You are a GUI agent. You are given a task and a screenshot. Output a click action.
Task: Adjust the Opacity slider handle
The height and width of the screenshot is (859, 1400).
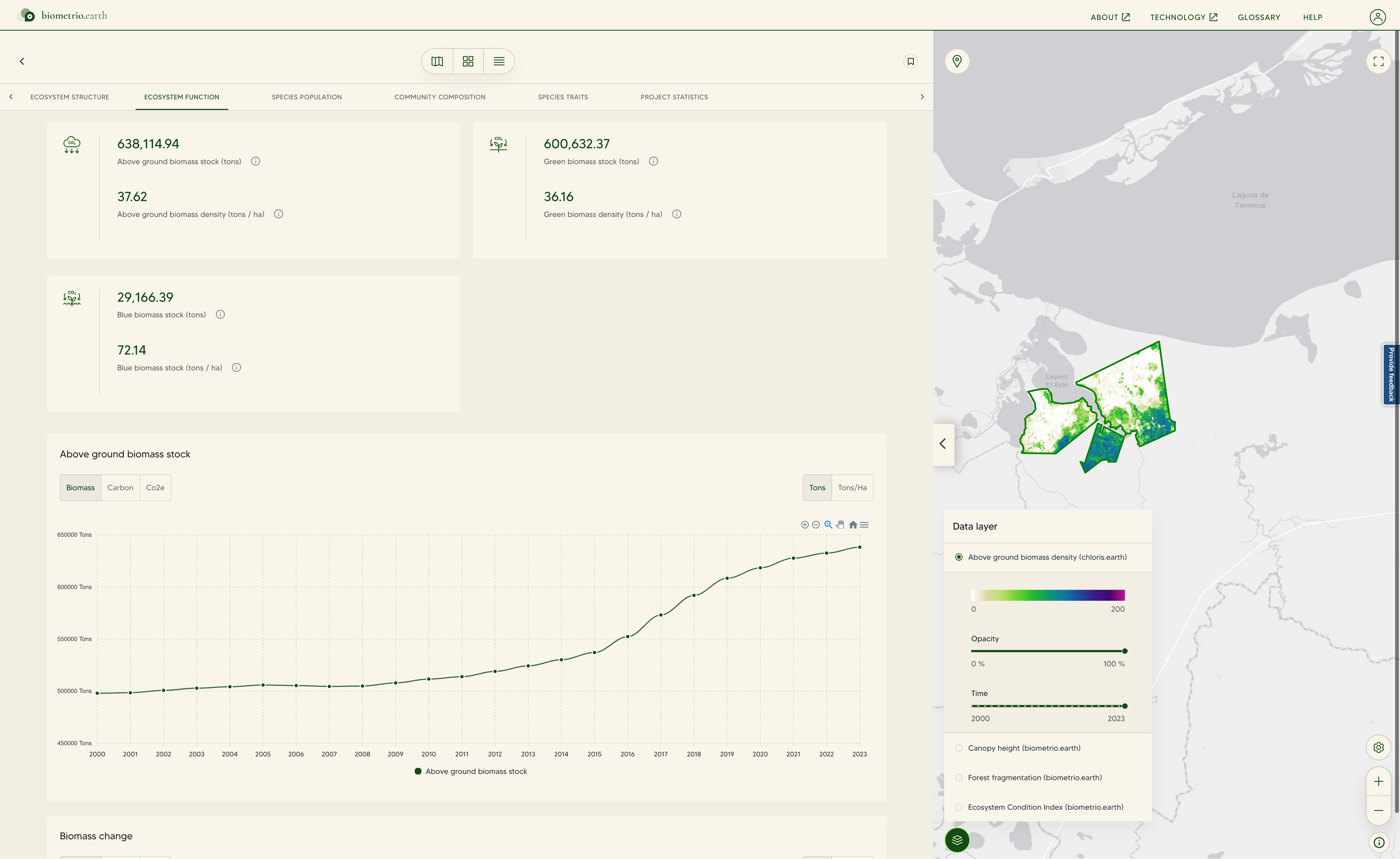(1124, 651)
